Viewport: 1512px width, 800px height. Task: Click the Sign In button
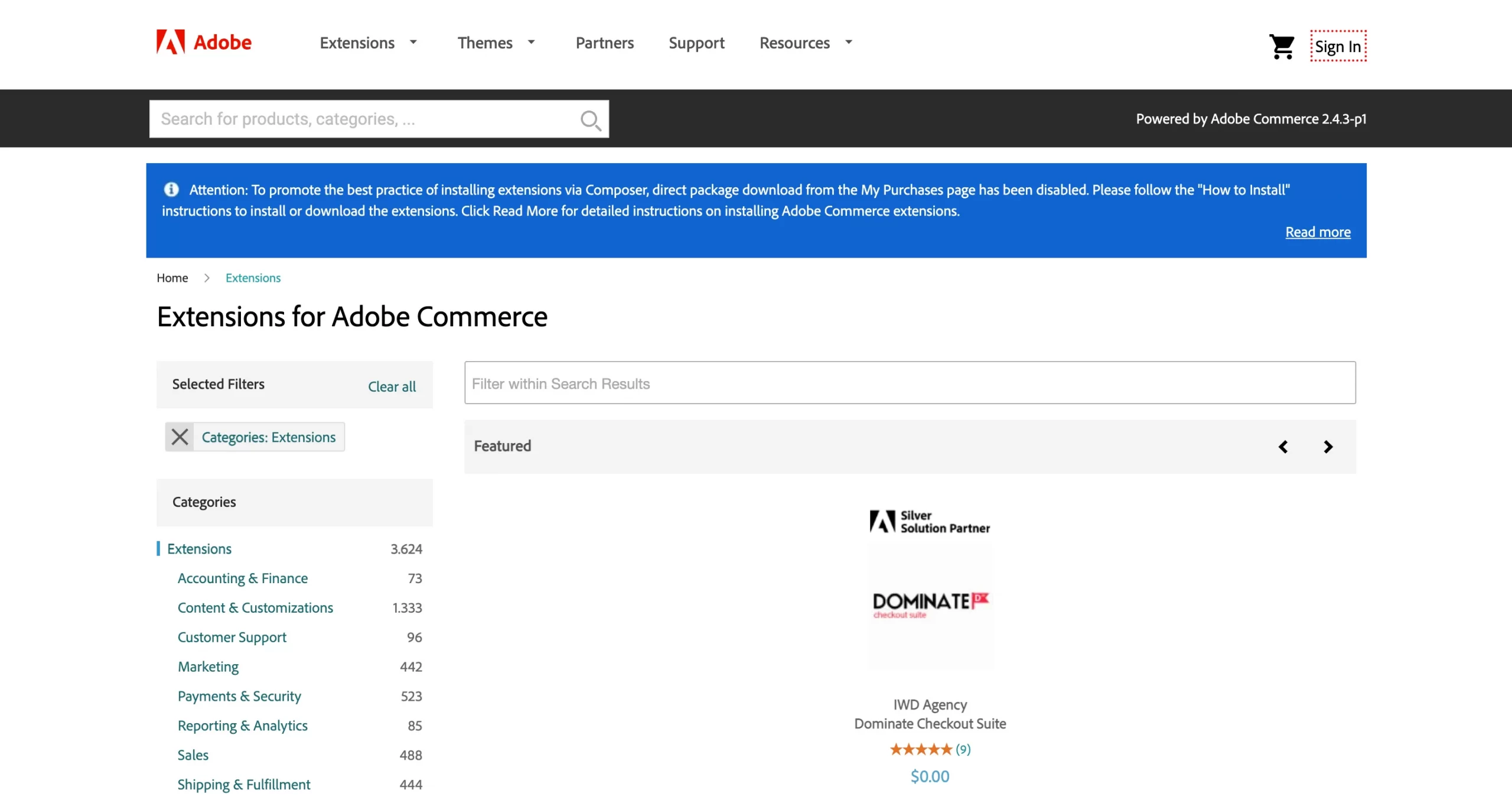click(1338, 46)
